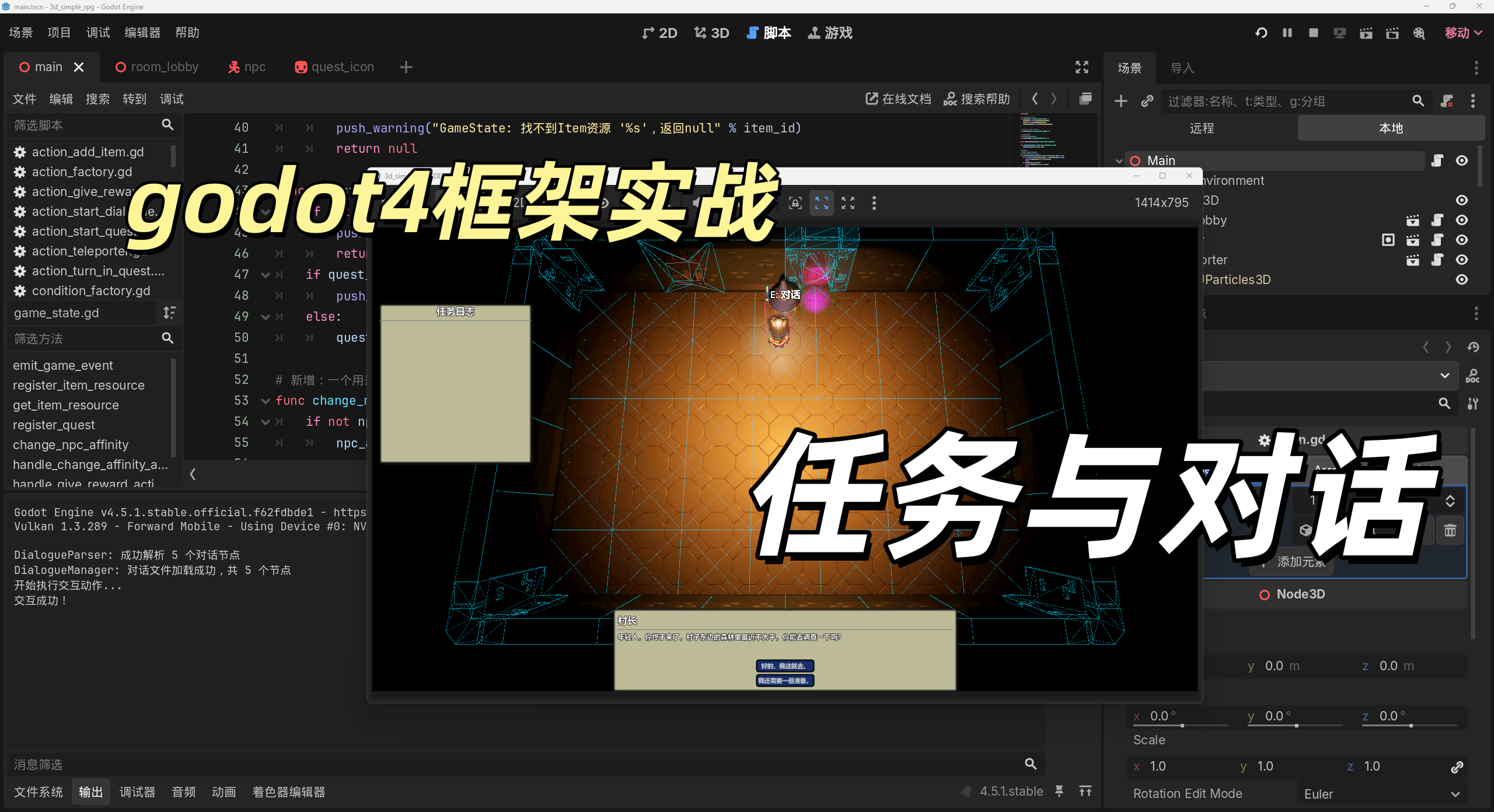Click instantiate child scene link icon

(1147, 101)
